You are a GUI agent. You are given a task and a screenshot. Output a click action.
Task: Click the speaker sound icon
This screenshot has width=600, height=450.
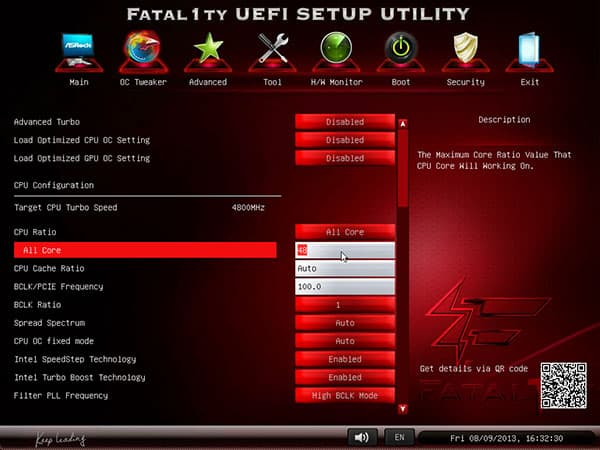[x=362, y=437]
